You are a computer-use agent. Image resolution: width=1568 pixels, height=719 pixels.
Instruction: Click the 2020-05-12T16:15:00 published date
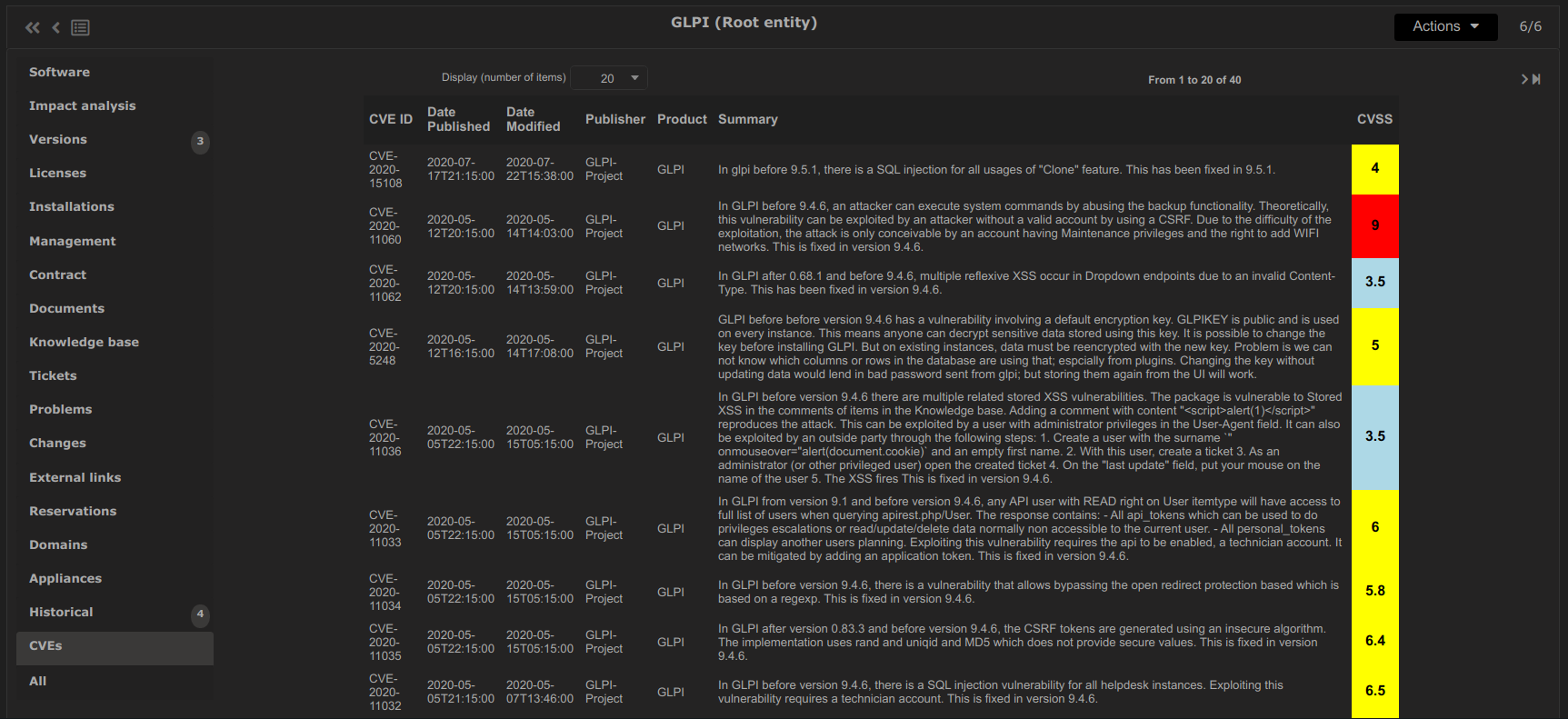click(461, 346)
